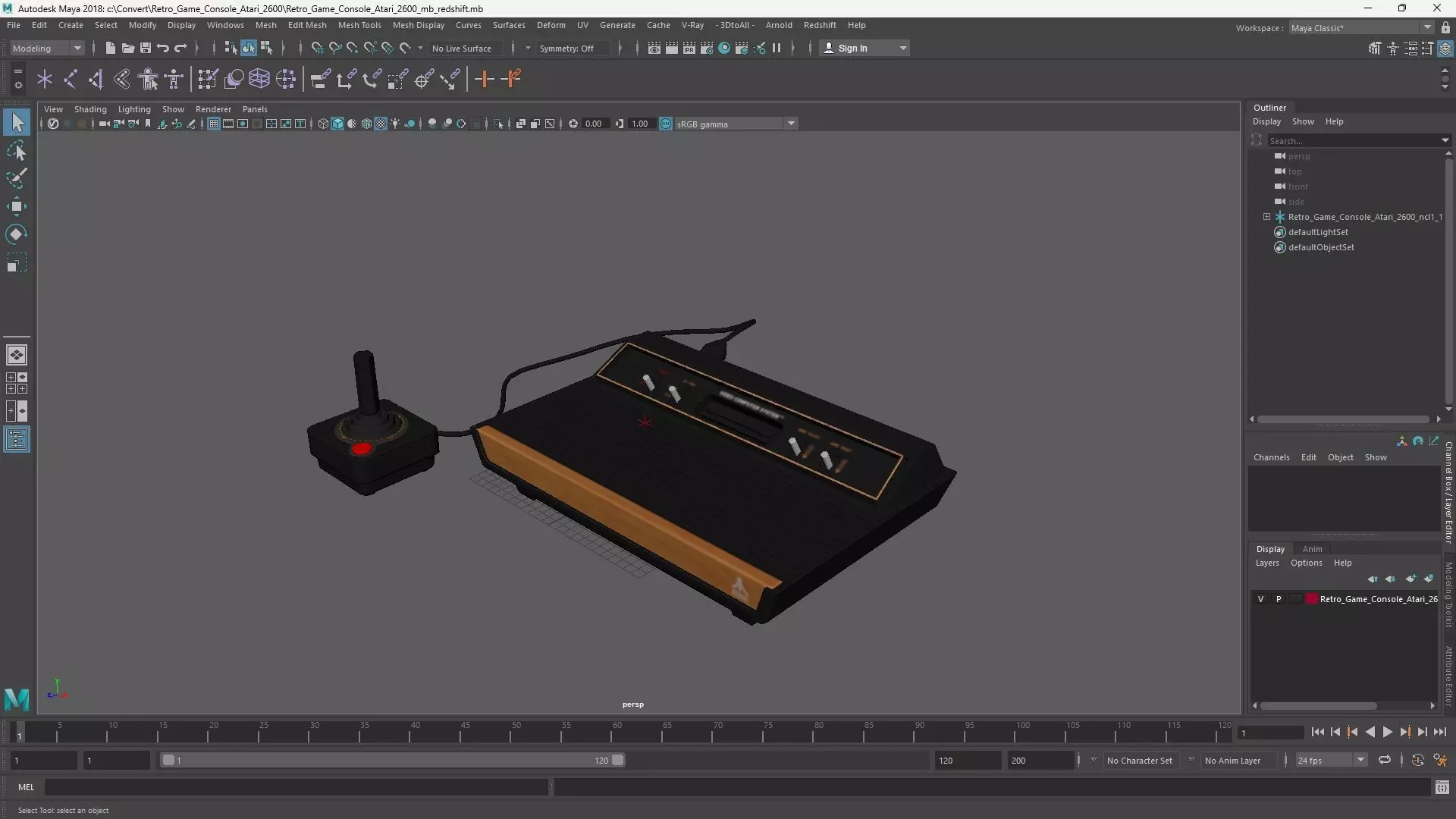Select the arrow Select tool in toolbox
Image resolution: width=1456 pixels, height=819 pixels.
click(17, 122)
